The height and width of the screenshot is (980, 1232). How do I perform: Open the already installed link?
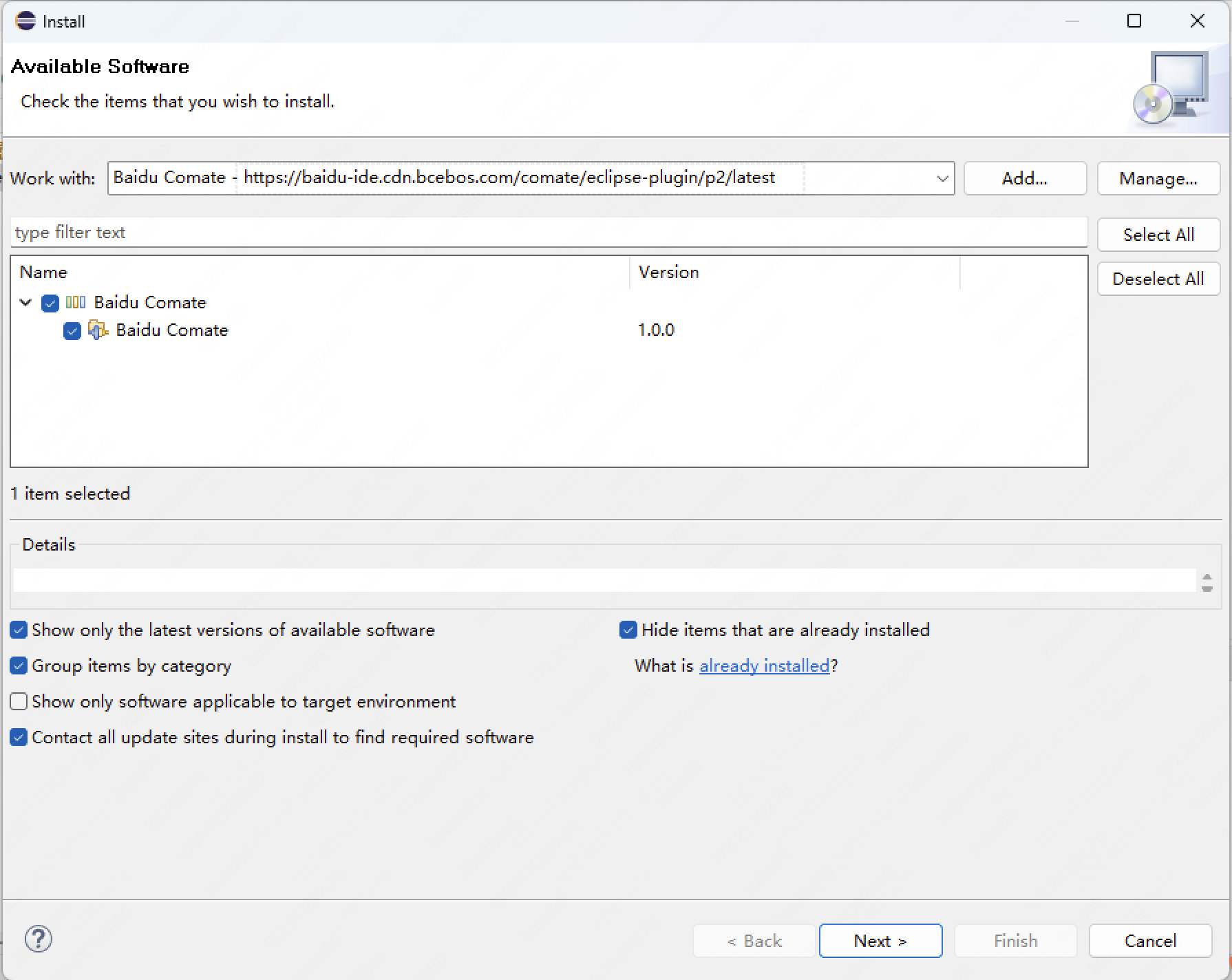tap(764, 665)
